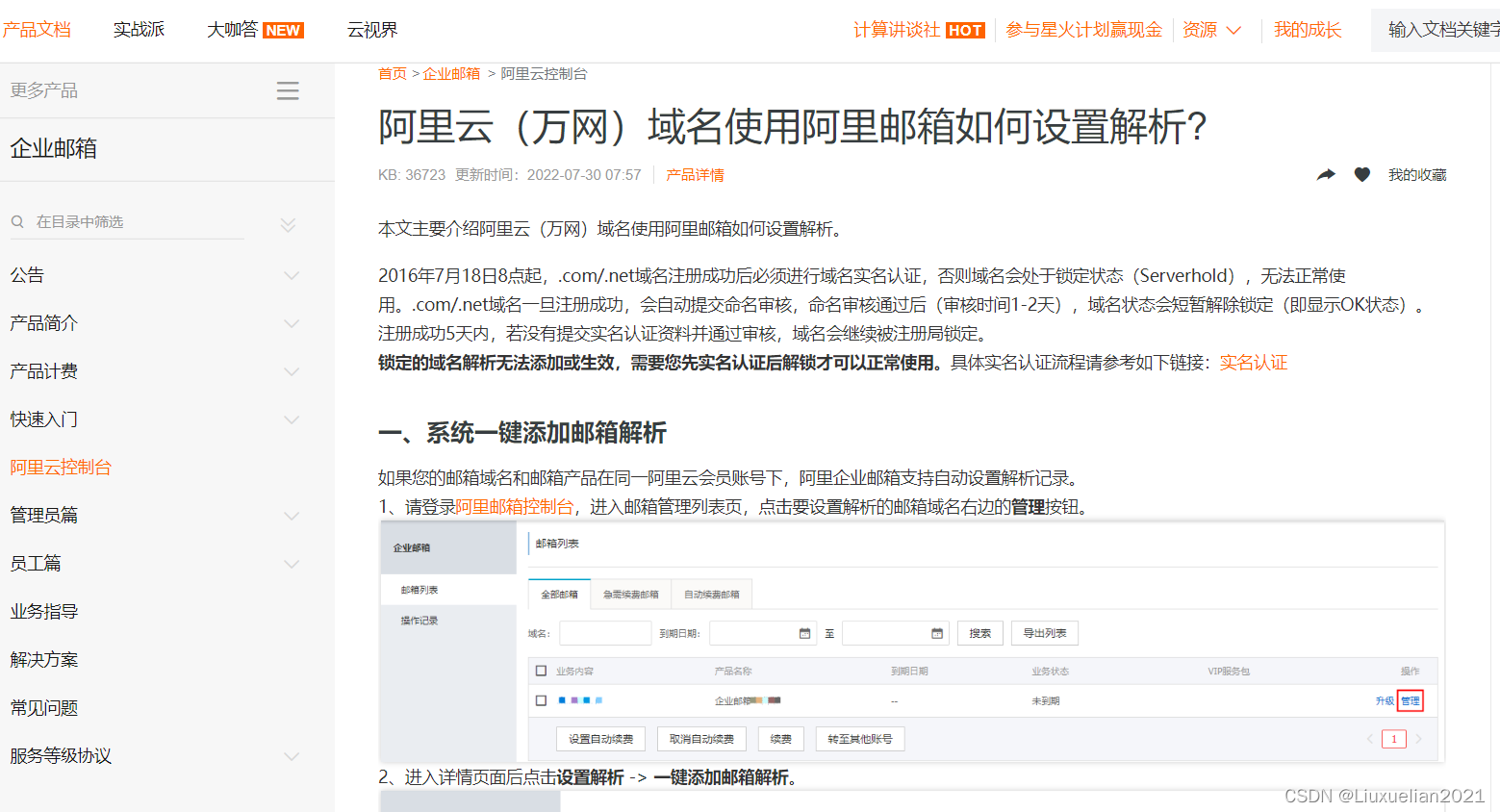Open 我的收藏
This screenshot has width=1500, height=812.
pyautogui.click(x=1417, y=175)
